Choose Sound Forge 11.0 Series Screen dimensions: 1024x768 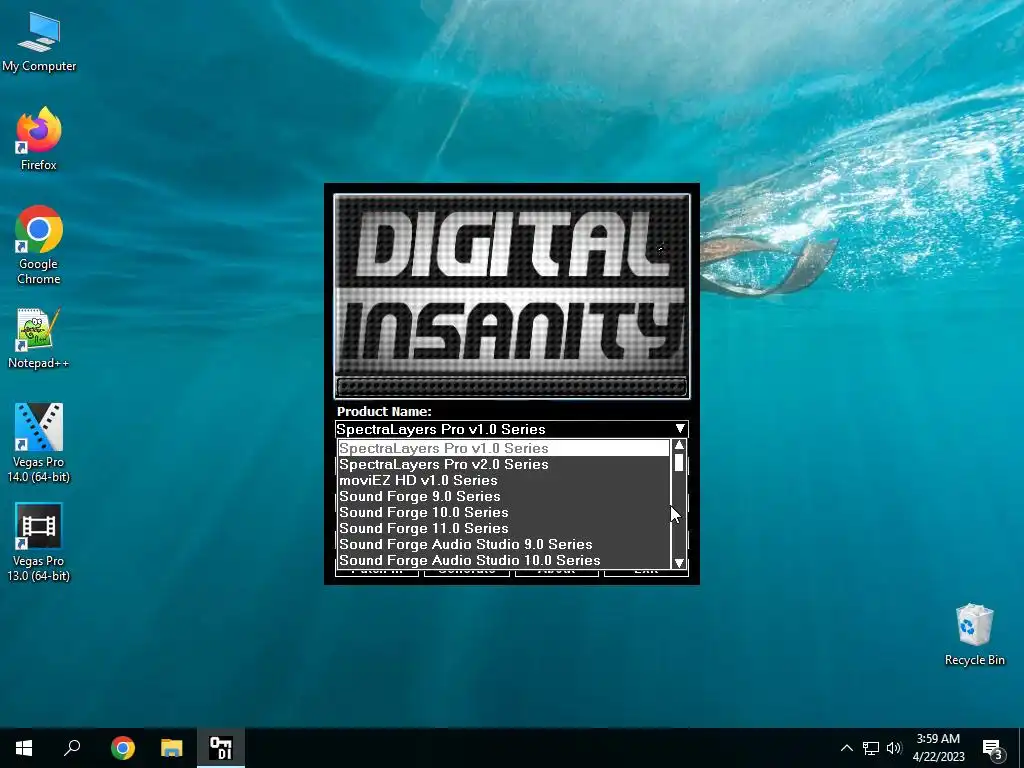504,528
